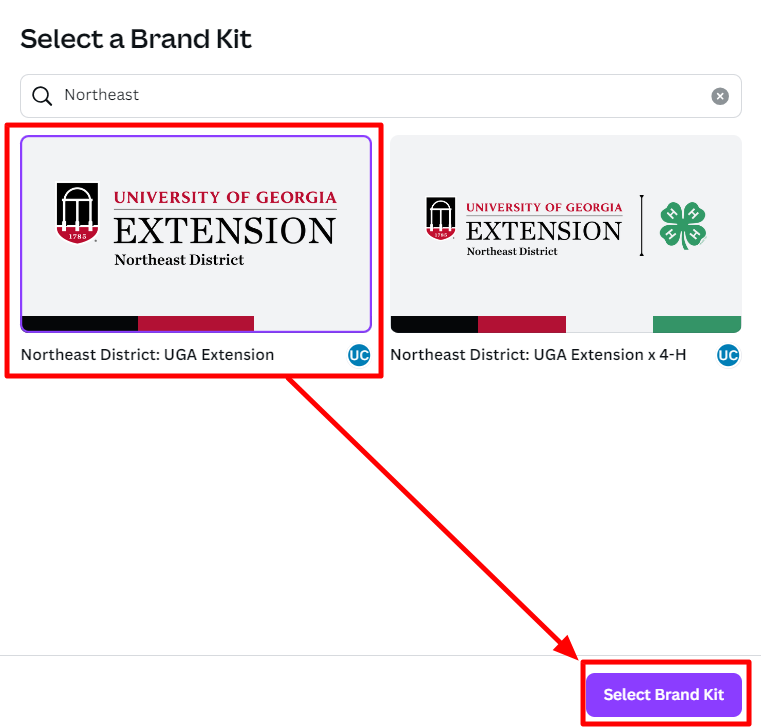Click the red swatch in first kit
This screenshot has width=761, height=727.
[x=196, y=324]
